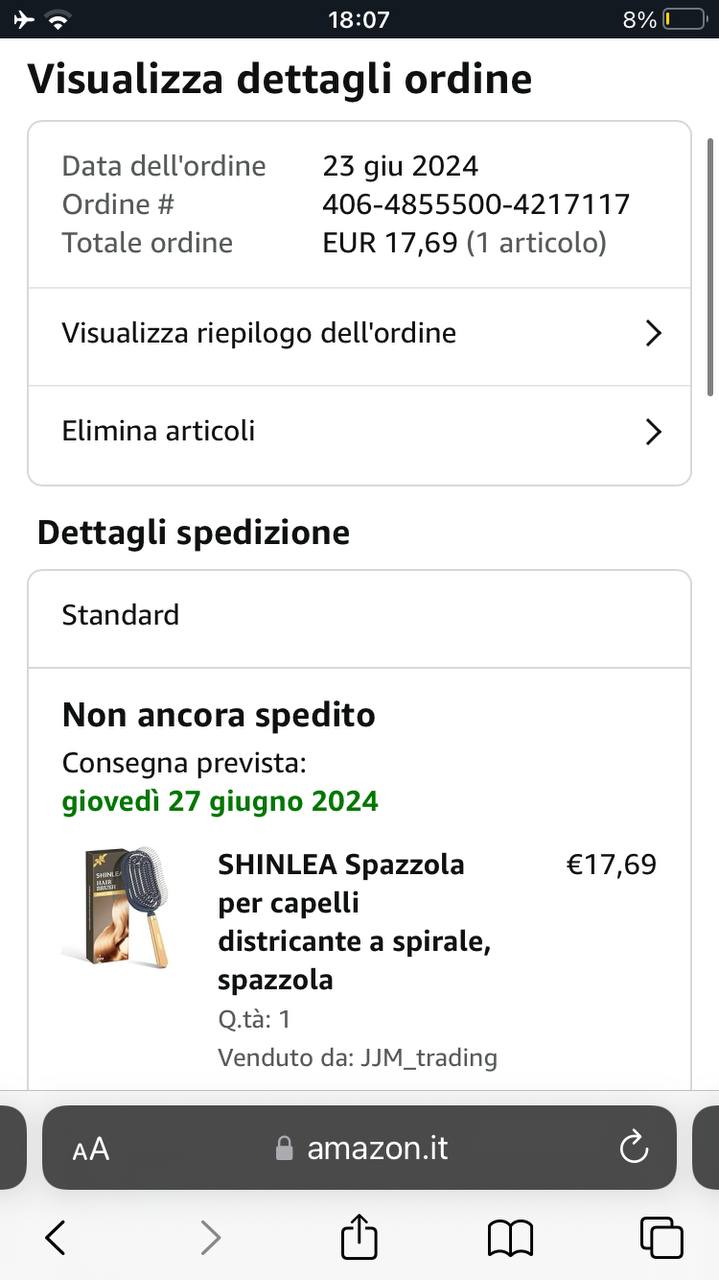Tap the padlock icon in address bar
719x1280 pixels.
(285, 1148)
